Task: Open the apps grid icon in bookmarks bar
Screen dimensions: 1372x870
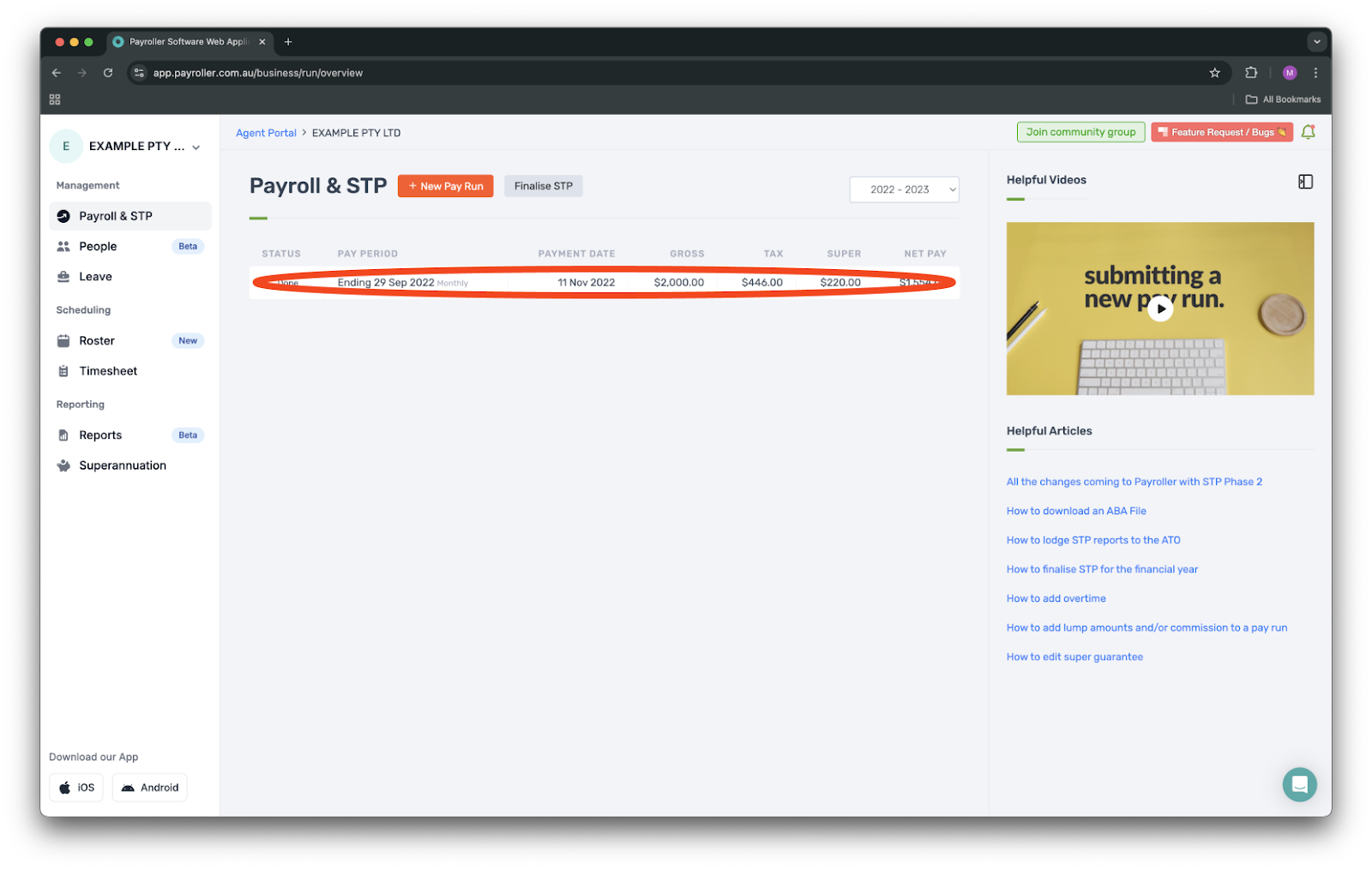Action: tap(55, 99)
